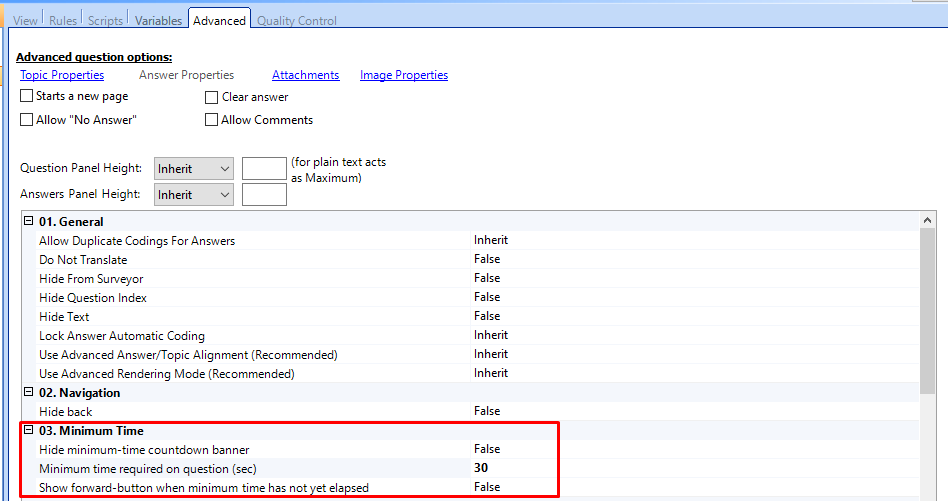This screenshot has width=948, height=501.
Task: Click False value for Hide From Surveyor
Action: [487, 278]
